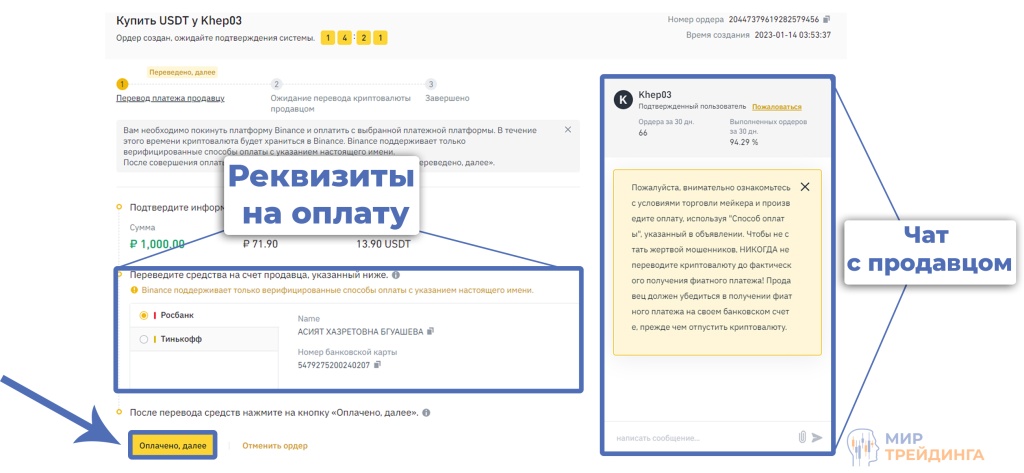Copy the order number
Viewport: 1024px width, 473px height.
827,20
